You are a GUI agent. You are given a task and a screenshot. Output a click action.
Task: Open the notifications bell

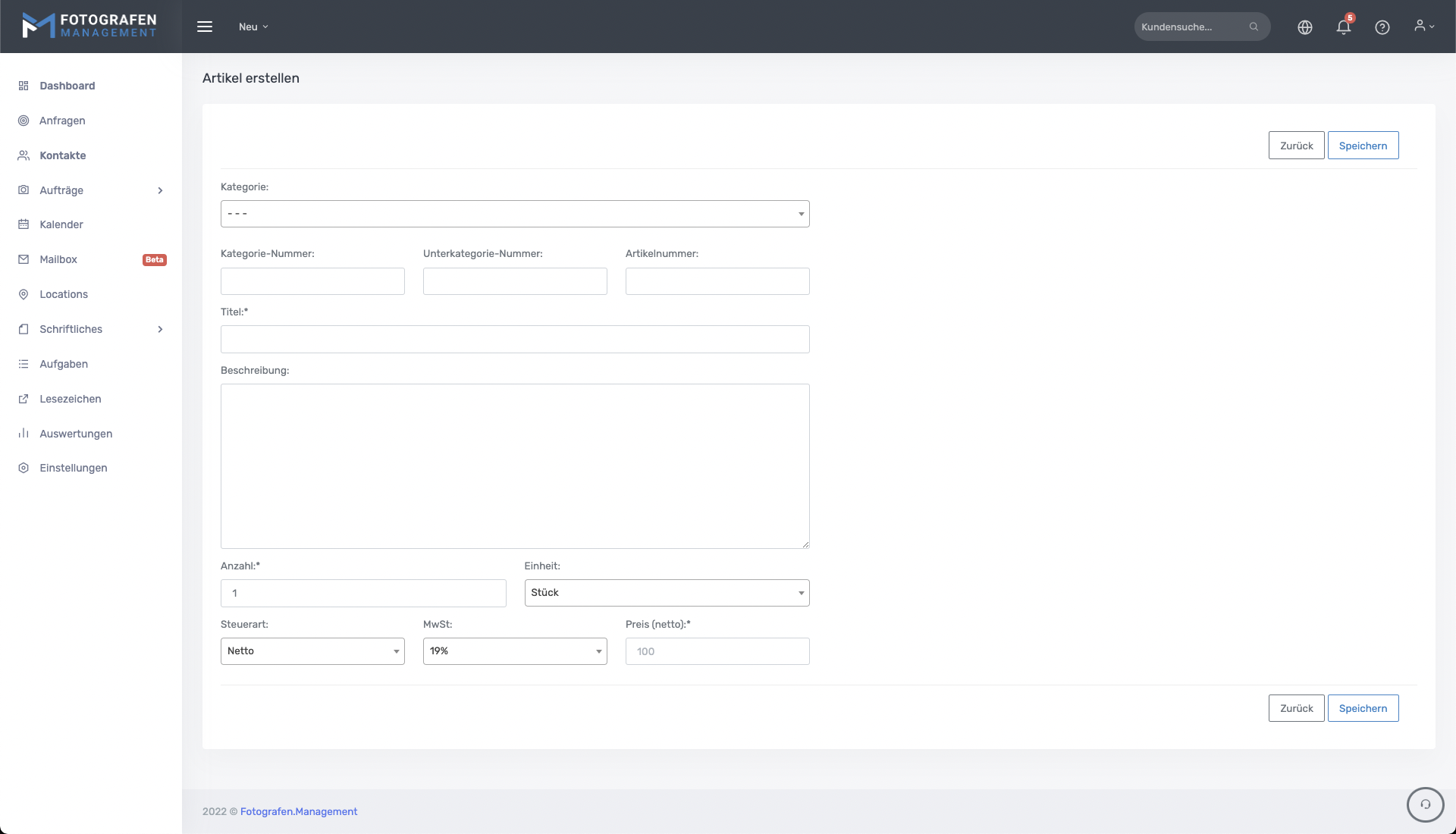(x=1343, y=27)
